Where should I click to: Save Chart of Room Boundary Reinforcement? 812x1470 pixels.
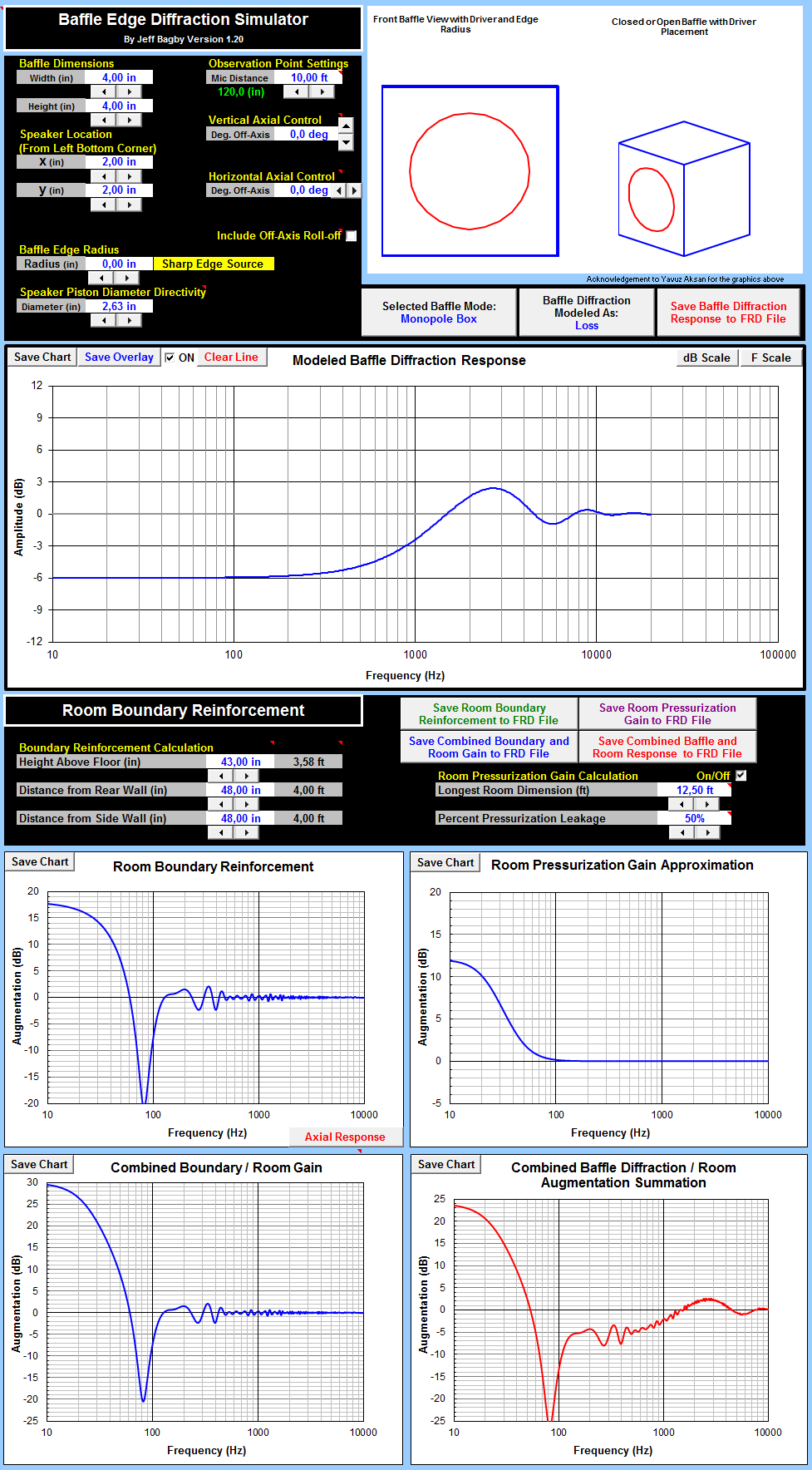(x=40, y=861)
